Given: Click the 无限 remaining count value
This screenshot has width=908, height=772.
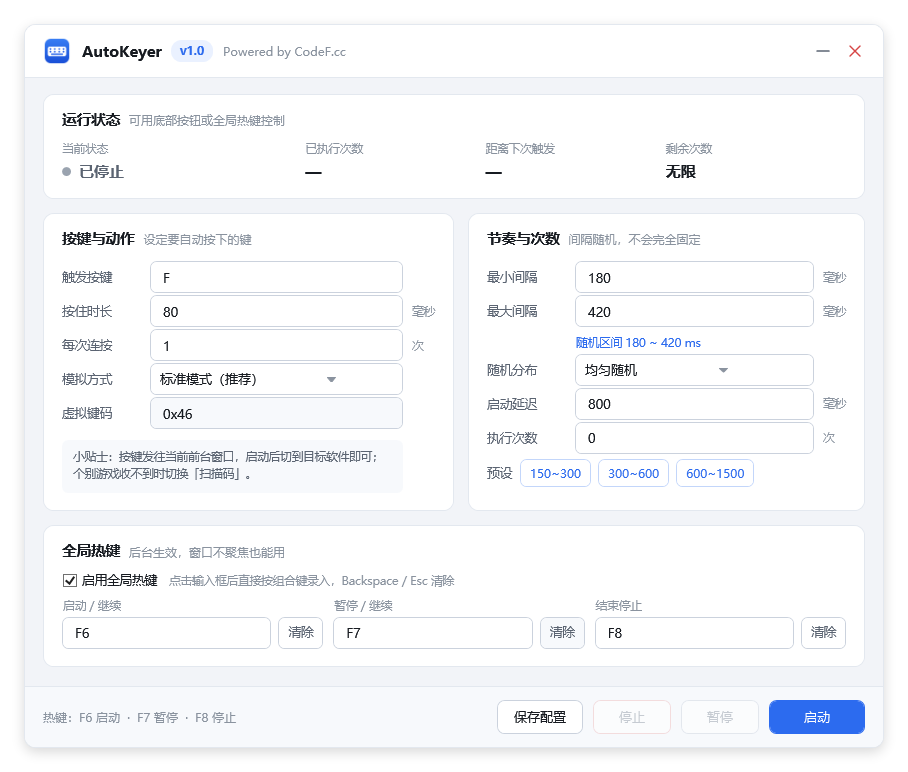Looking at the screenshot, I should pyautogui.click(x=680, y=171).
